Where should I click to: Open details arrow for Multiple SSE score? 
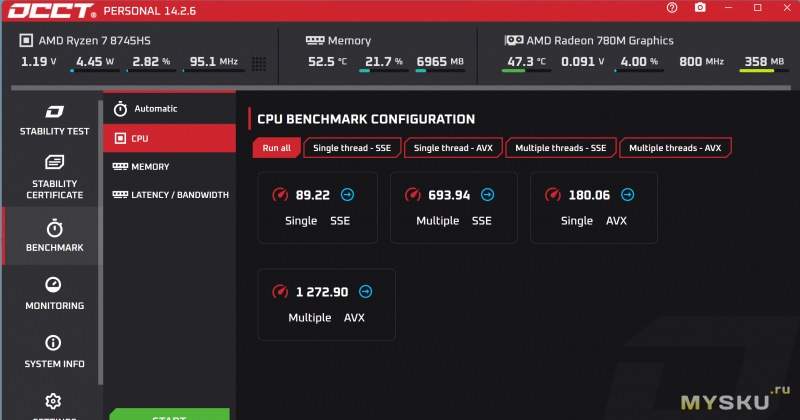coord(488,194)
